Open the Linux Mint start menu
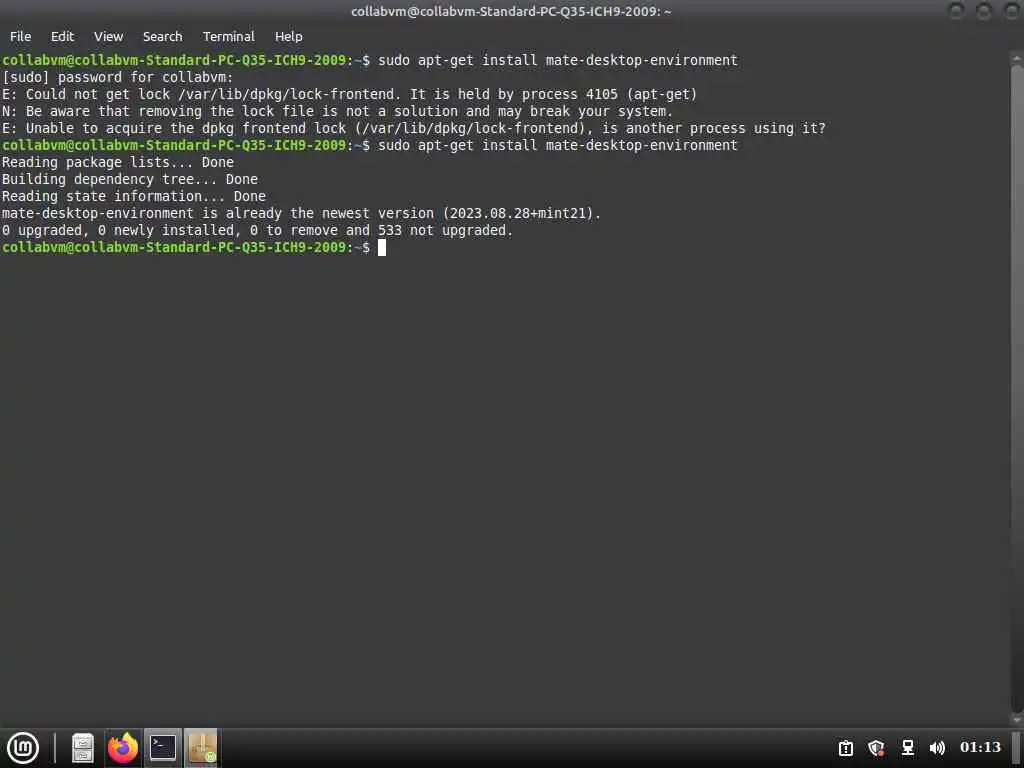The height and width of the screenshot is (768, 1024). coord(23,748)
